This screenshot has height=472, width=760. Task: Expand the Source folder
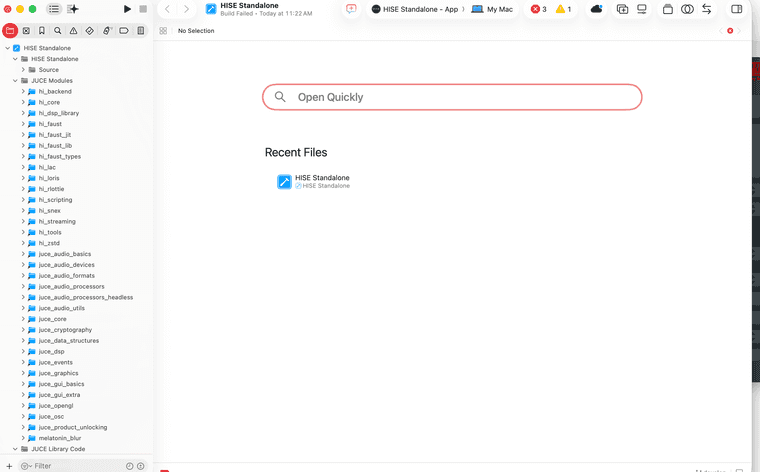pyautogui.click(x=23, y=70)
